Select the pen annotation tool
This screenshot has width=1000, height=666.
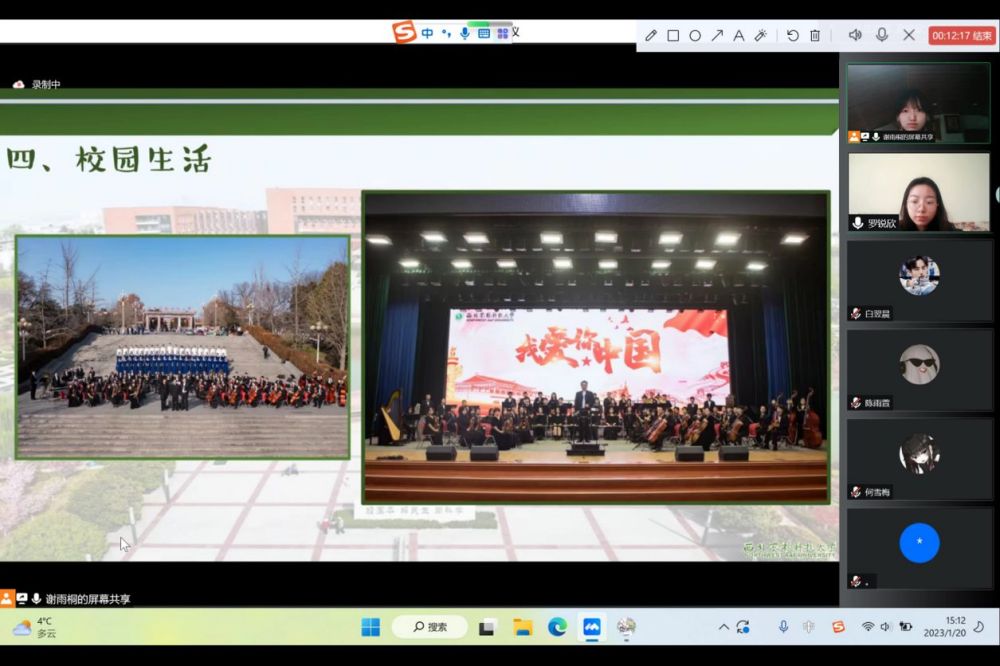651,35
